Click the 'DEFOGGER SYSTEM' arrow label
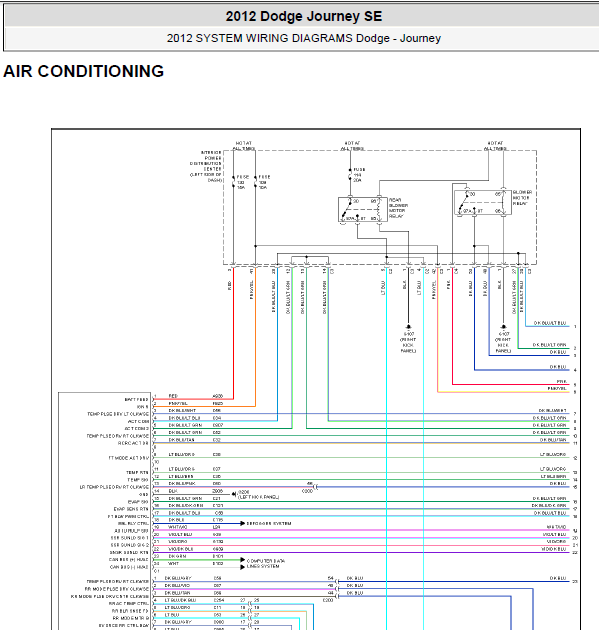This screenshot has height=630, width=599. point(269,524)
